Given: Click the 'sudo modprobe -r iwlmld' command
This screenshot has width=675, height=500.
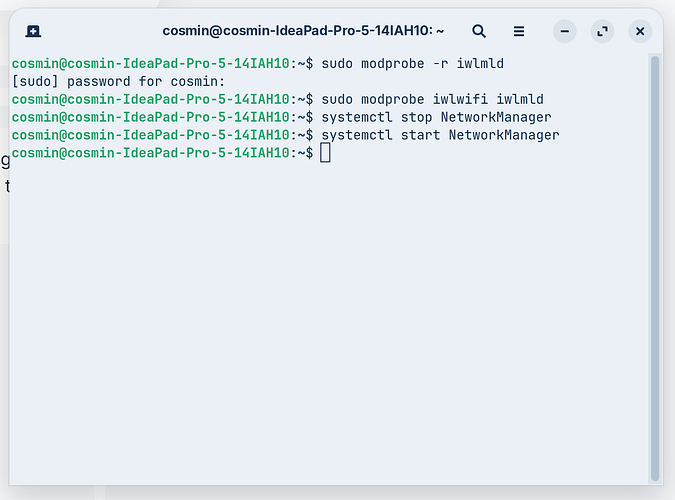Looking at the screenshot, I should click(x=412, y=64).
